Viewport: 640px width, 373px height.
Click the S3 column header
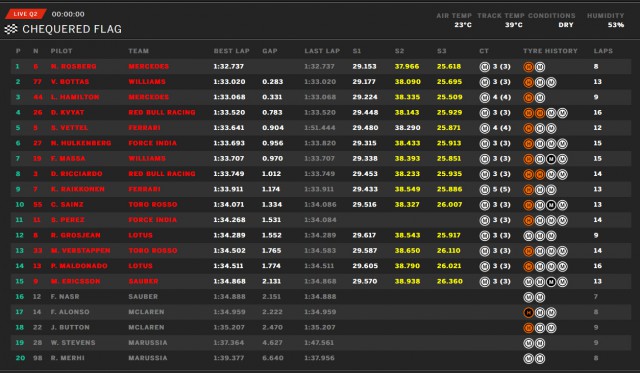pos(442,51)
